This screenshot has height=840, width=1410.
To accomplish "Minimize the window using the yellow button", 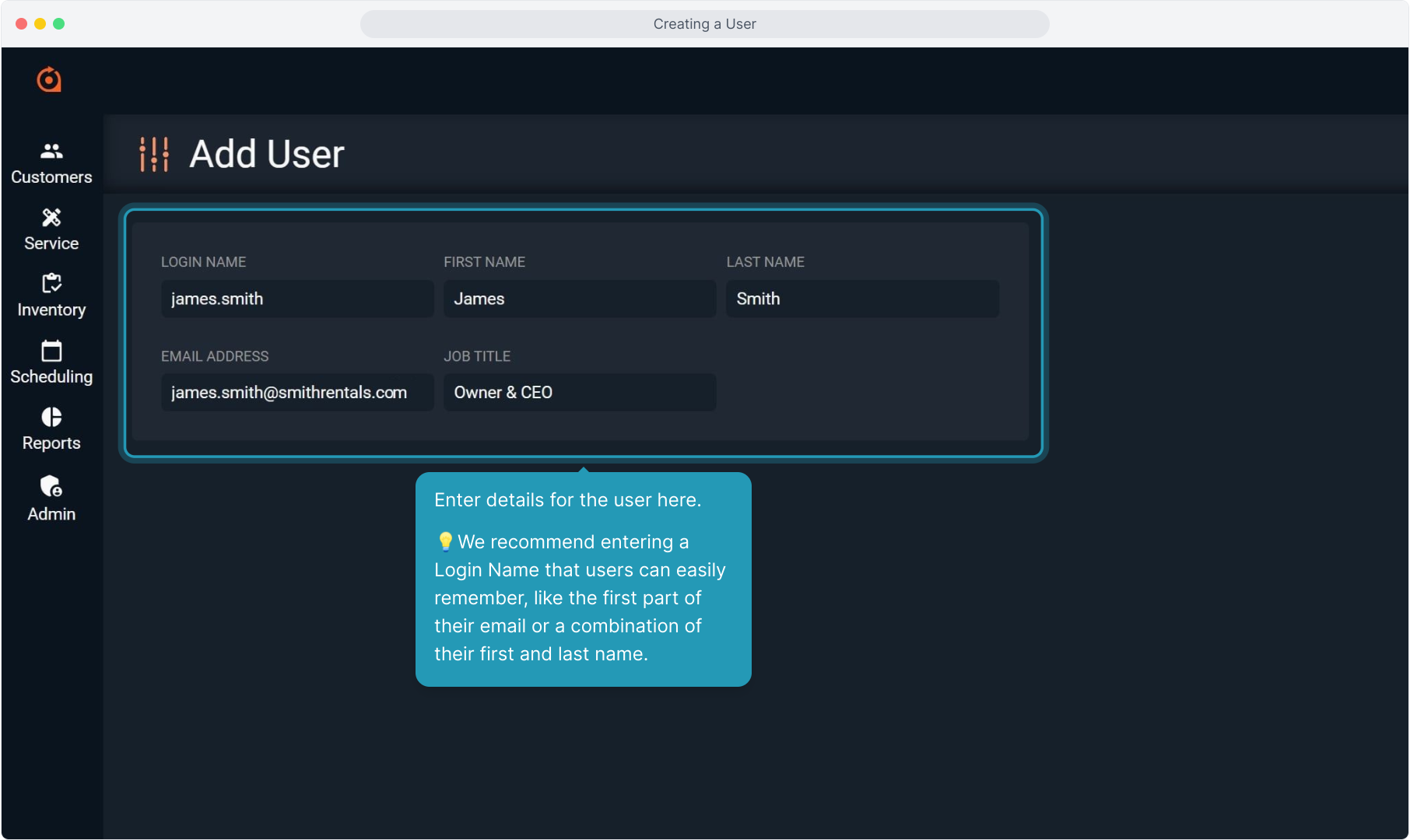I will pyautogui.click(x=40, y=24).
